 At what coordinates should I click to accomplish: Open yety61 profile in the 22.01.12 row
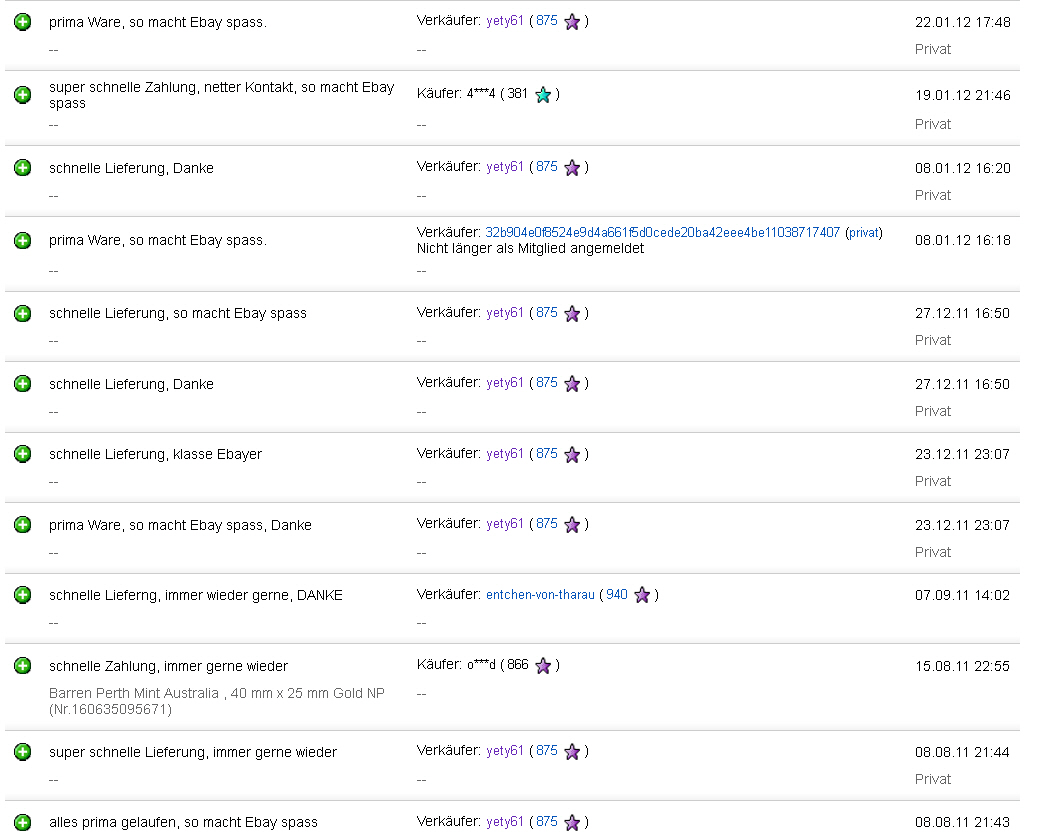coord(505,21)
